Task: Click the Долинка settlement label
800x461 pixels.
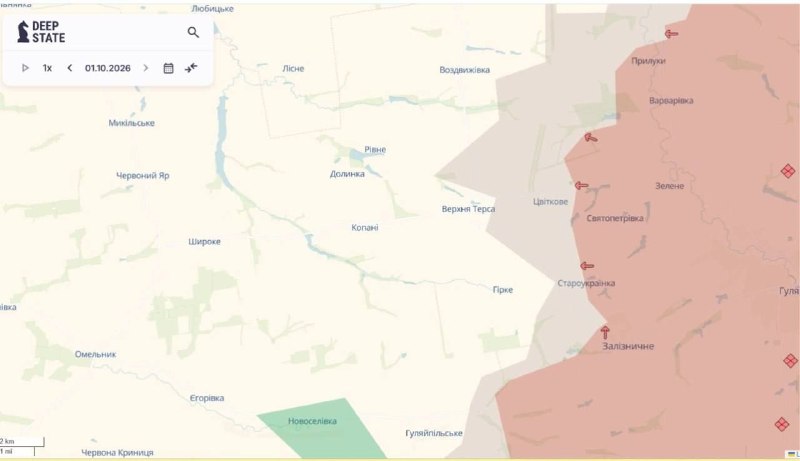Action: pyautogui.click(x=347, y=174)
